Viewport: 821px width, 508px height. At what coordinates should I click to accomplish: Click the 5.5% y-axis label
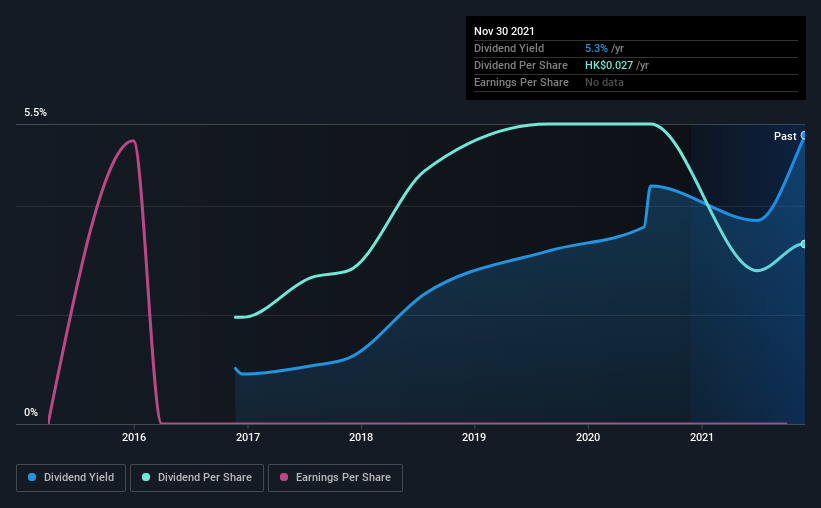(x=36, y=113)
